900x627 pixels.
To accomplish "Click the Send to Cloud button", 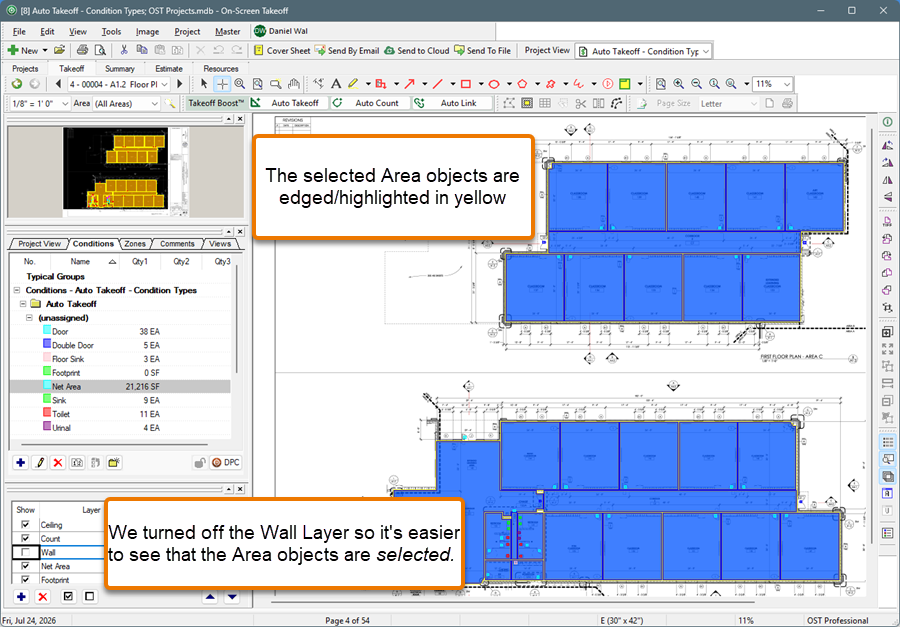I will coord(417,51).
